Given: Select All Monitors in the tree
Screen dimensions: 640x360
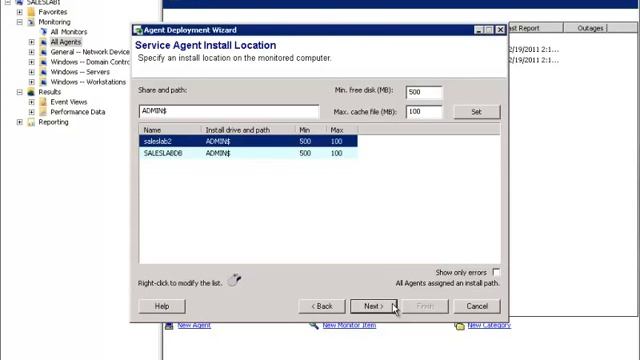Looking at the screenshot, I should (x=69, y=32).
